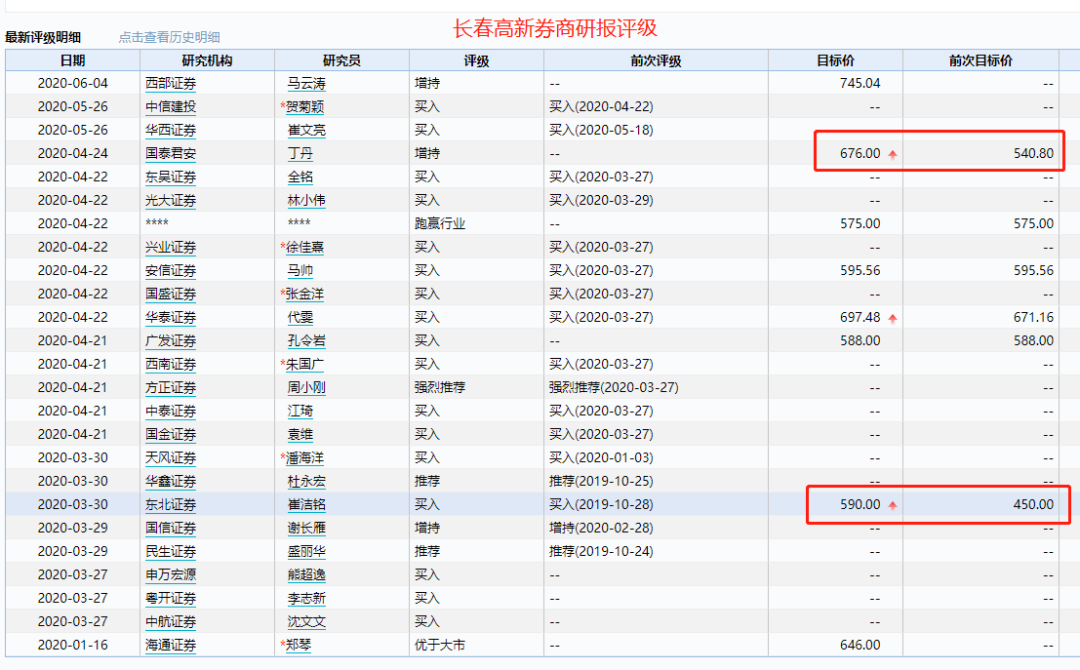The height and width of the screenshot is (670, 1080).
Task: Open the 华鑫证券 institution link
Action: pos(171,481)
